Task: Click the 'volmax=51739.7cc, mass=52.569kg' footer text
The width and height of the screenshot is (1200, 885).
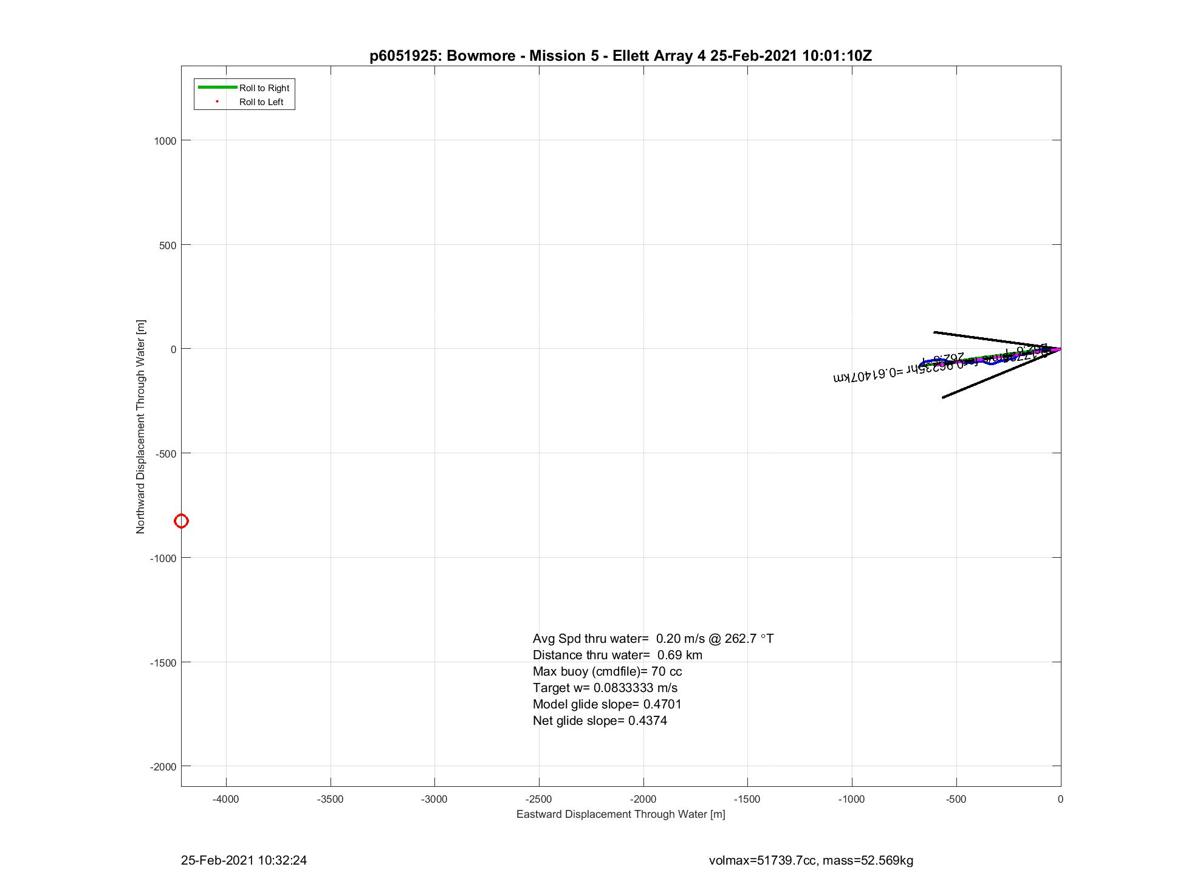Action: coord(810,860)
